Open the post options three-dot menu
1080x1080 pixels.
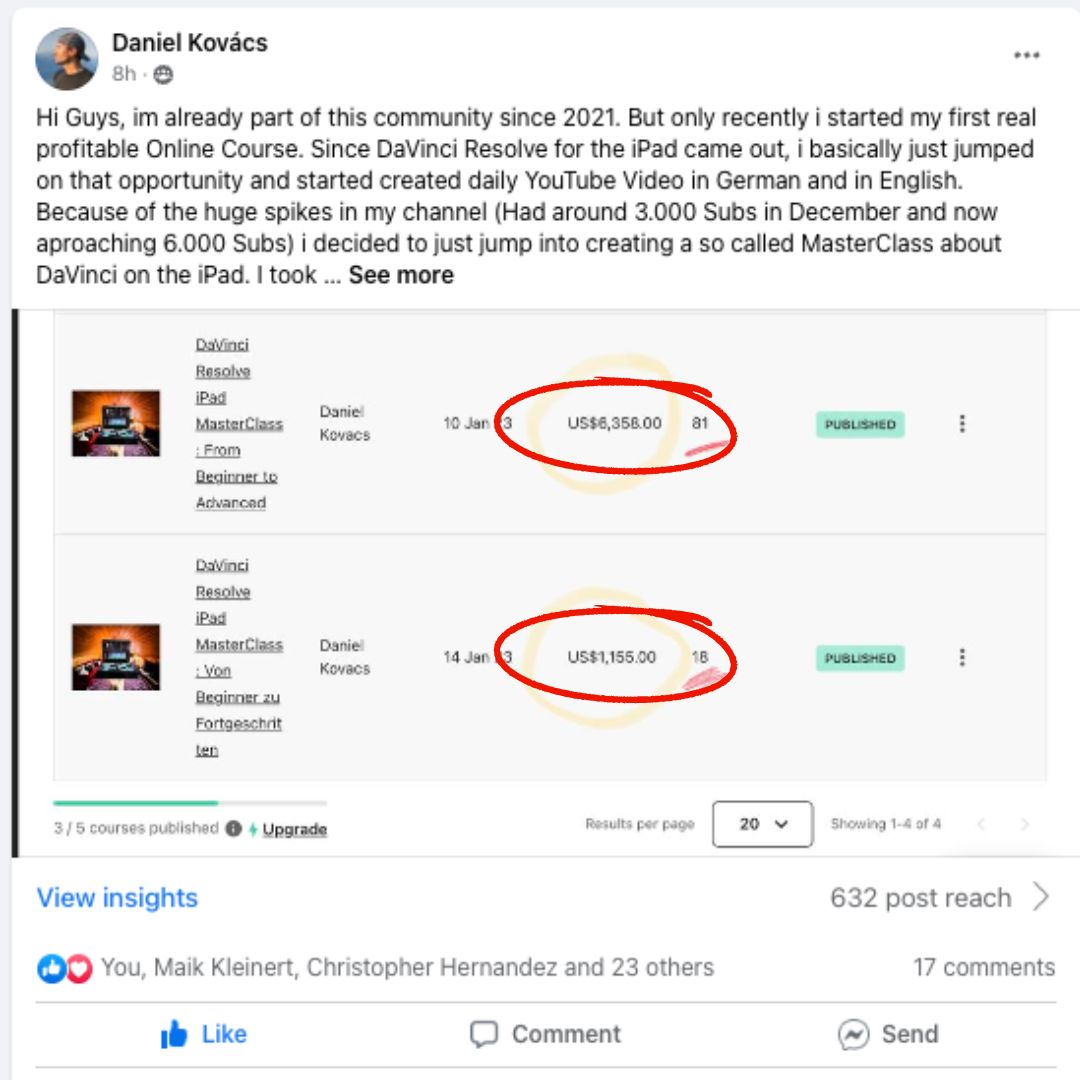1026,55
